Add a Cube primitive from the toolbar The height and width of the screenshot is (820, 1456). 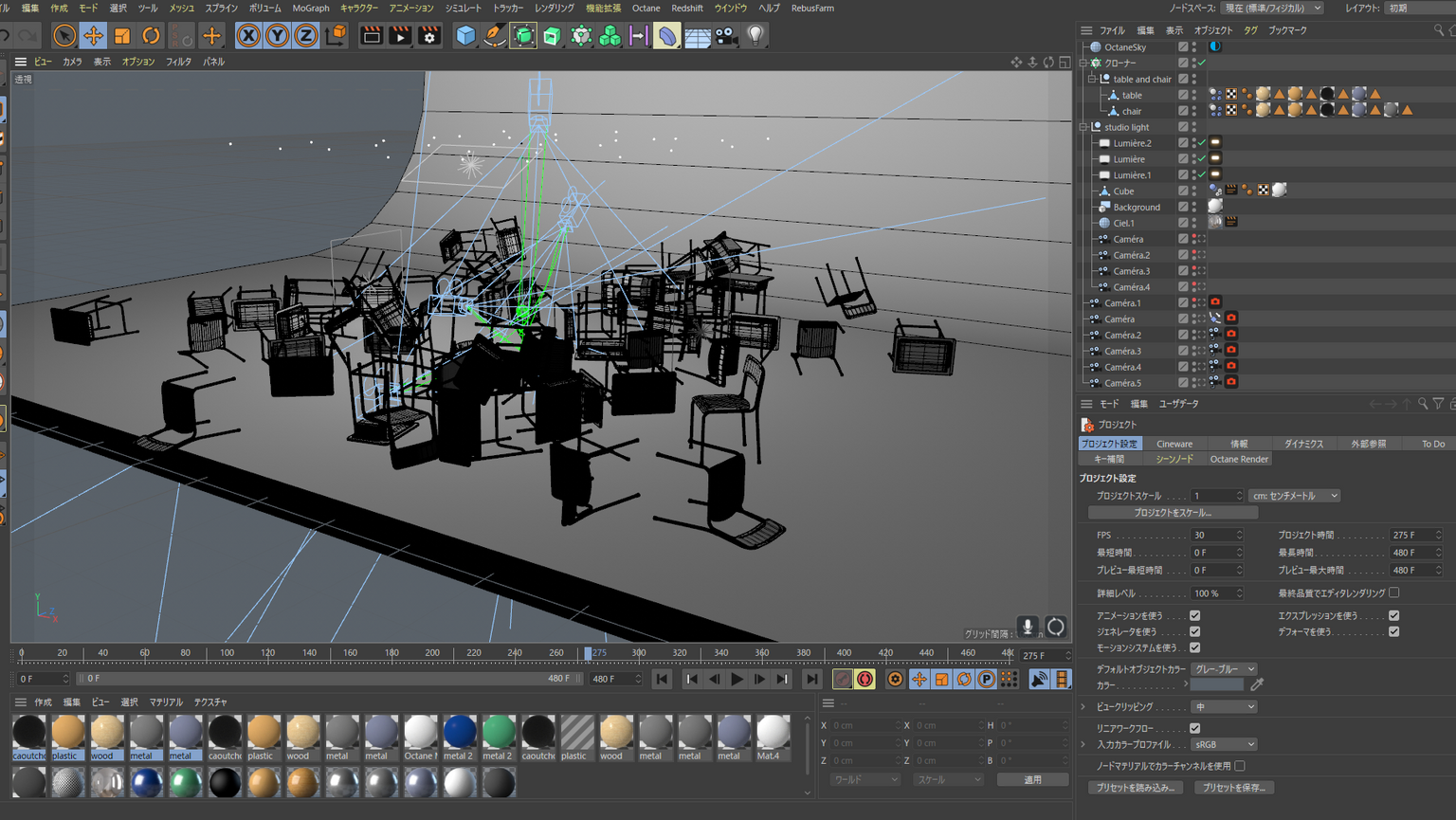coord(465,36)
